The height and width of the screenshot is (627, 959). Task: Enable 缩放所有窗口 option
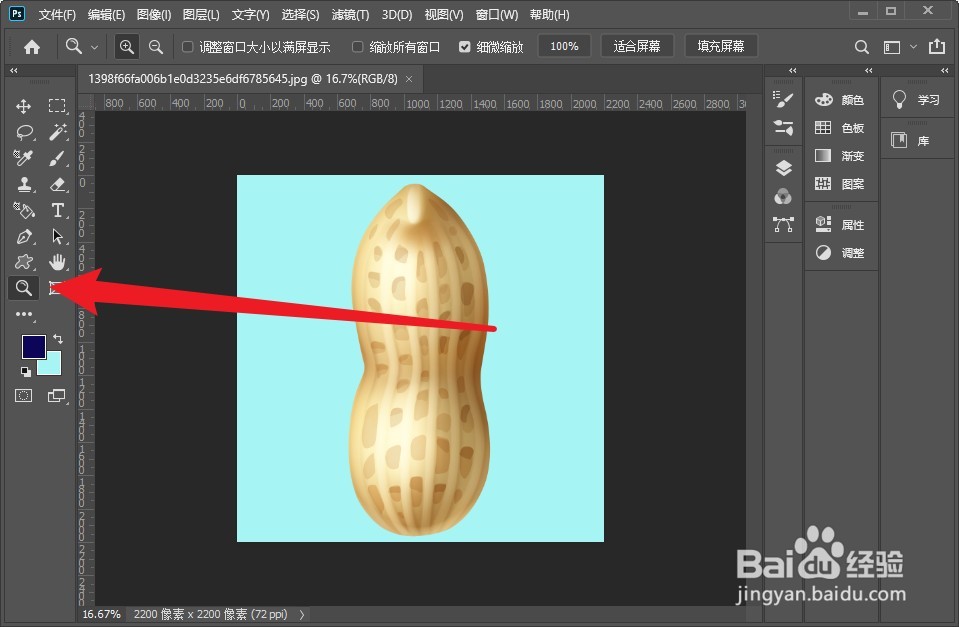pyautogui.click(x=356, y=45)
